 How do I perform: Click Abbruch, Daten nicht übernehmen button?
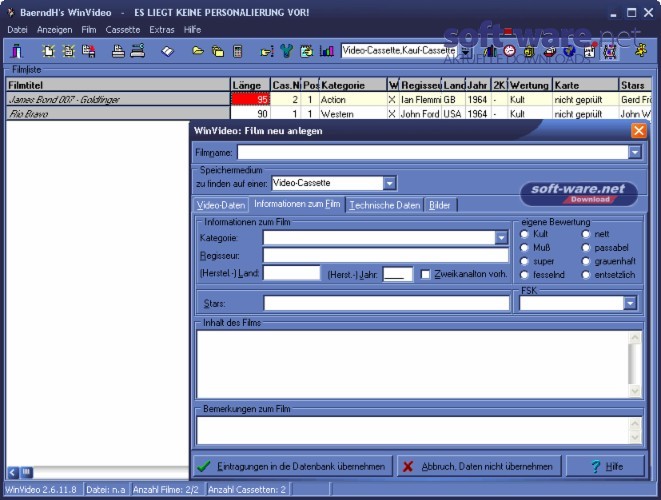pyautogui.click(x=479, y=466)
